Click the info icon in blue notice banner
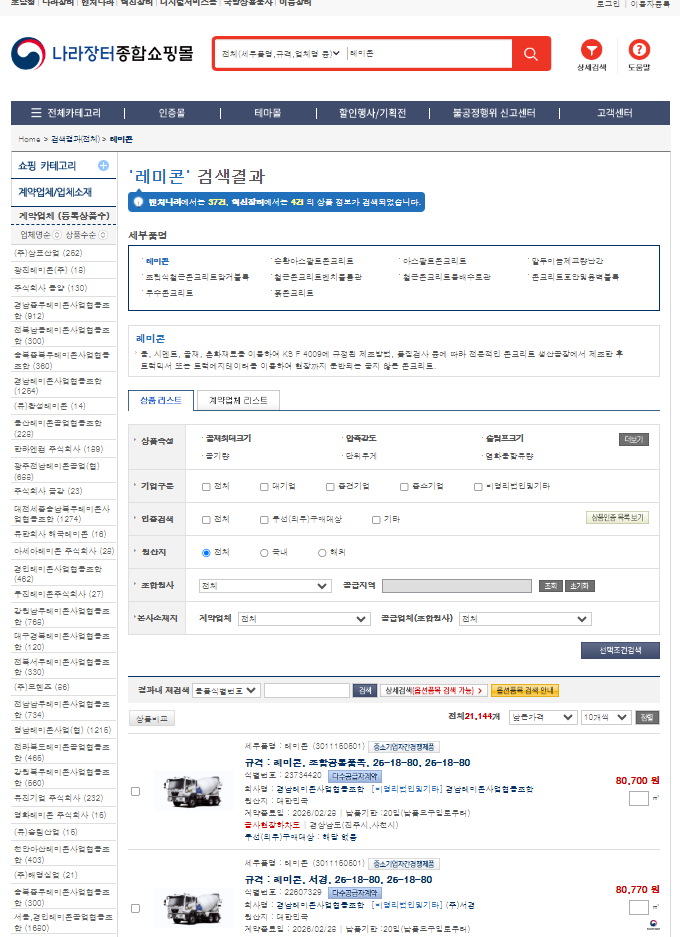680x937 pixels. tap(139, 202)
